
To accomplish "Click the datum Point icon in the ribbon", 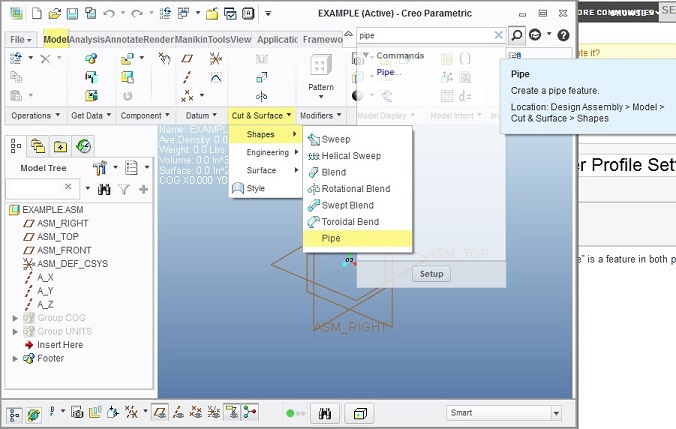I will [x=187, y=96].
